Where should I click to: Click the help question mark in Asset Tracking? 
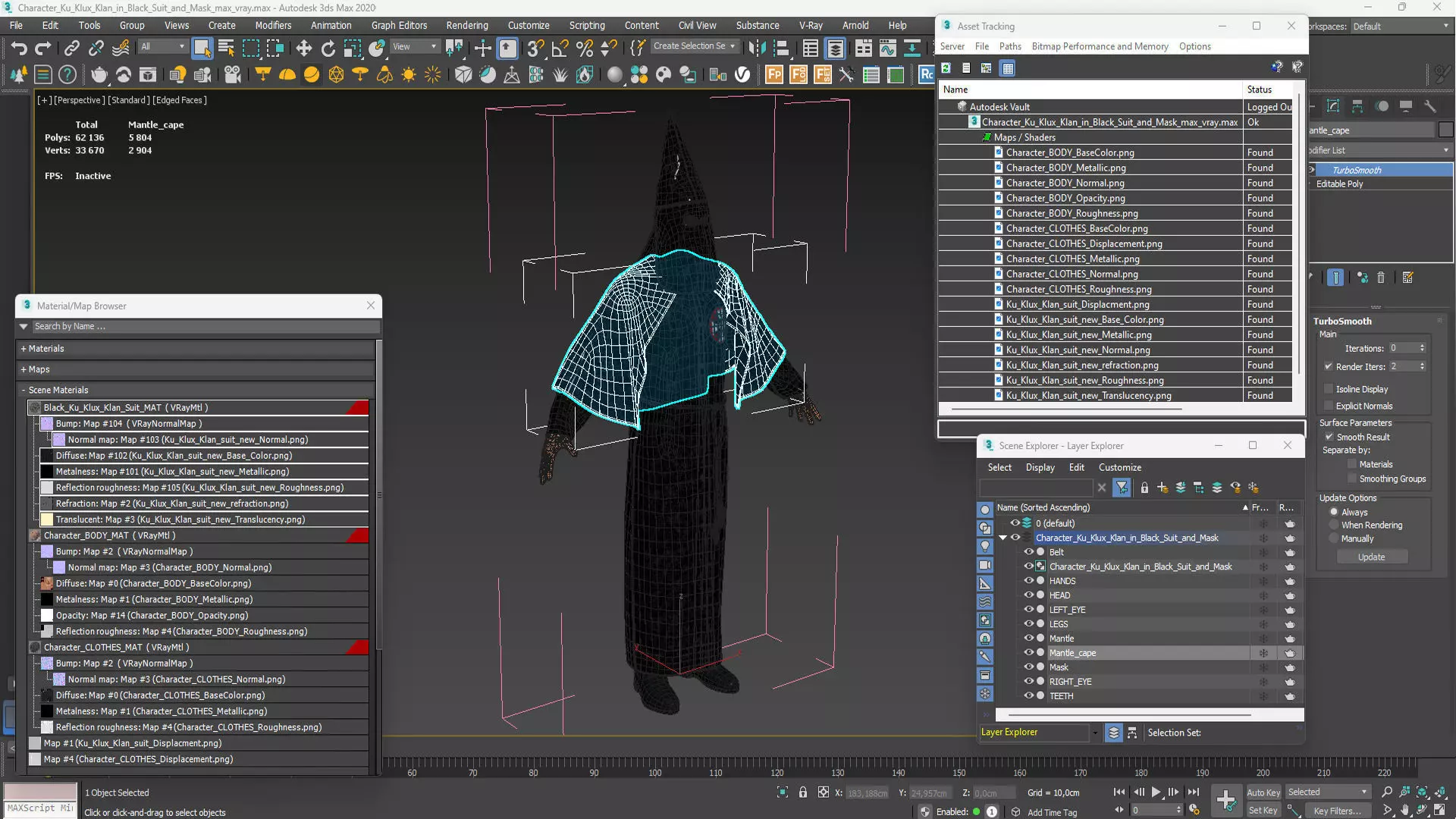point(1277,67)
